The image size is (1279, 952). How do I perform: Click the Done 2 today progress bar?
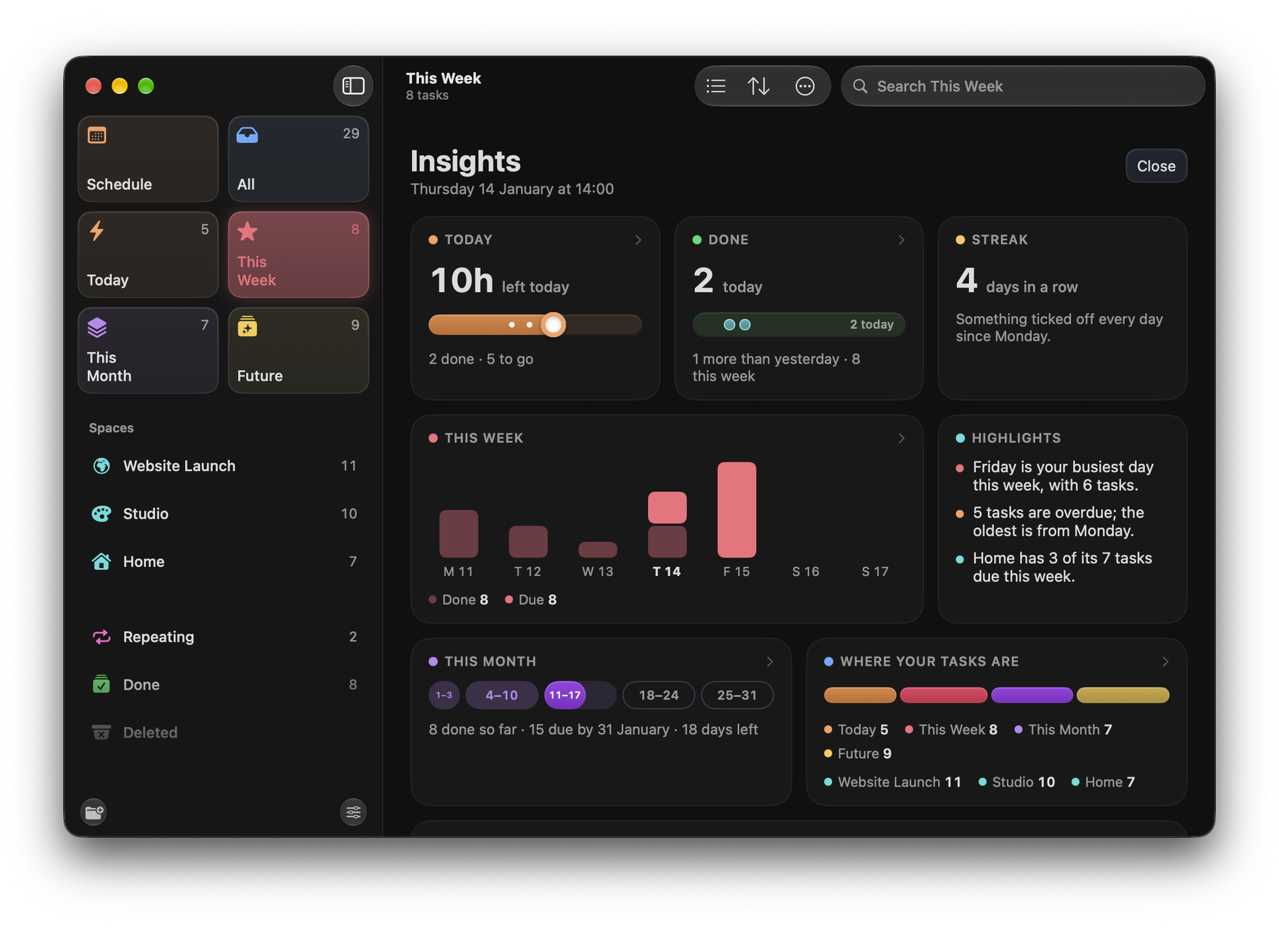pyautogui.click(x=798, y=324)
